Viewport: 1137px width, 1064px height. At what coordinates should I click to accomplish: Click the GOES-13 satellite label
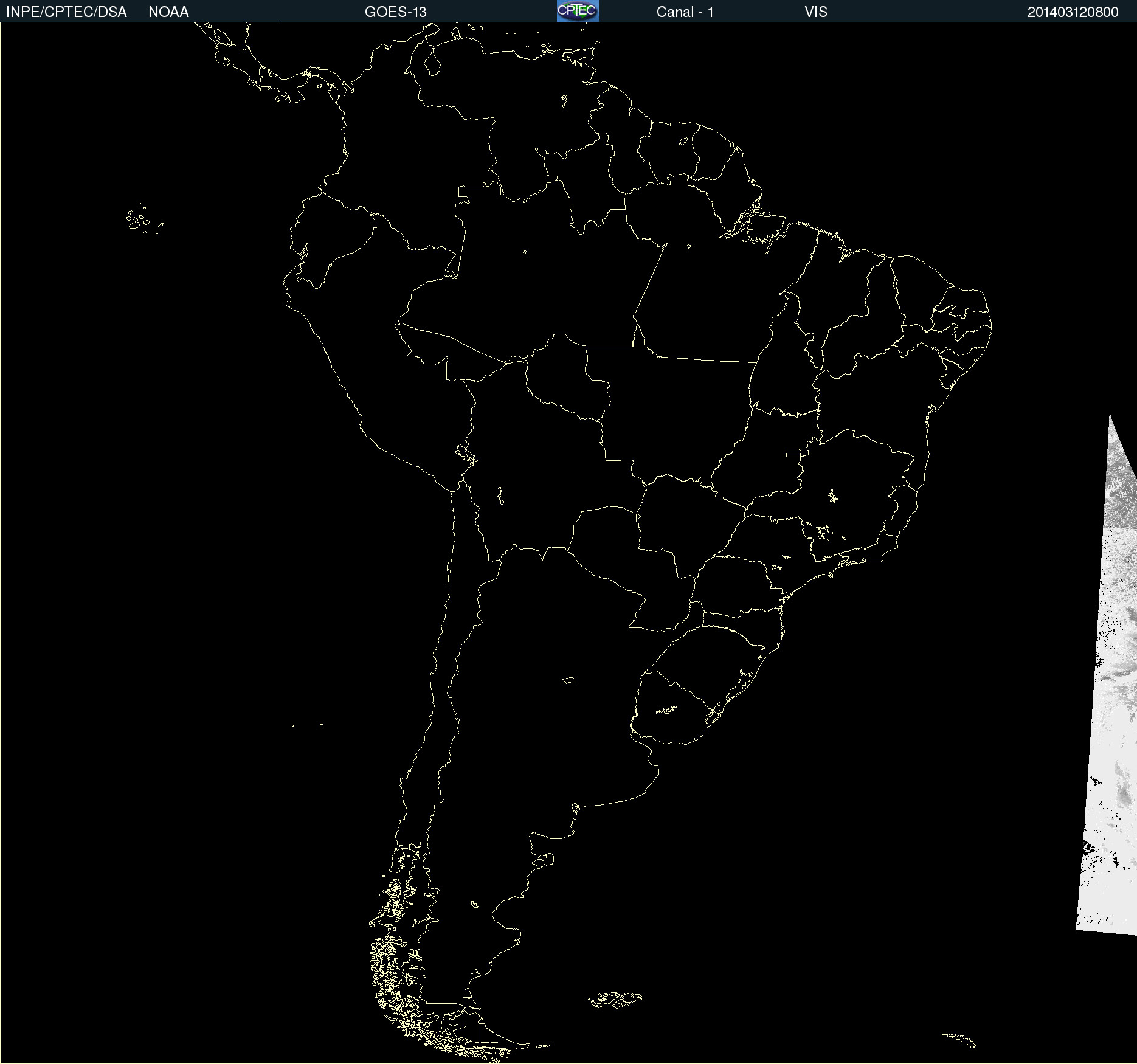396,12
